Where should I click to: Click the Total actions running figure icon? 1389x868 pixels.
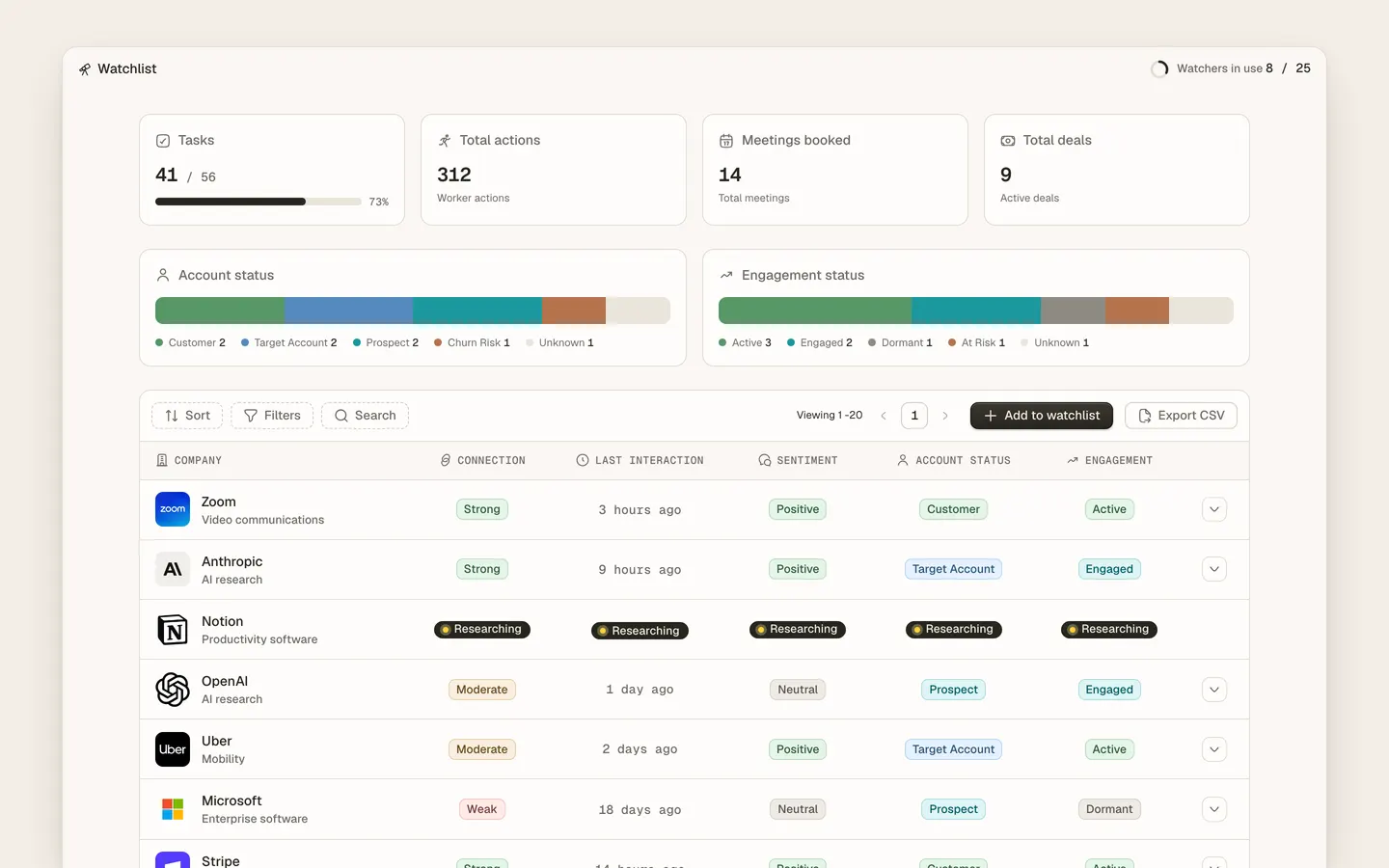[445, 141]
